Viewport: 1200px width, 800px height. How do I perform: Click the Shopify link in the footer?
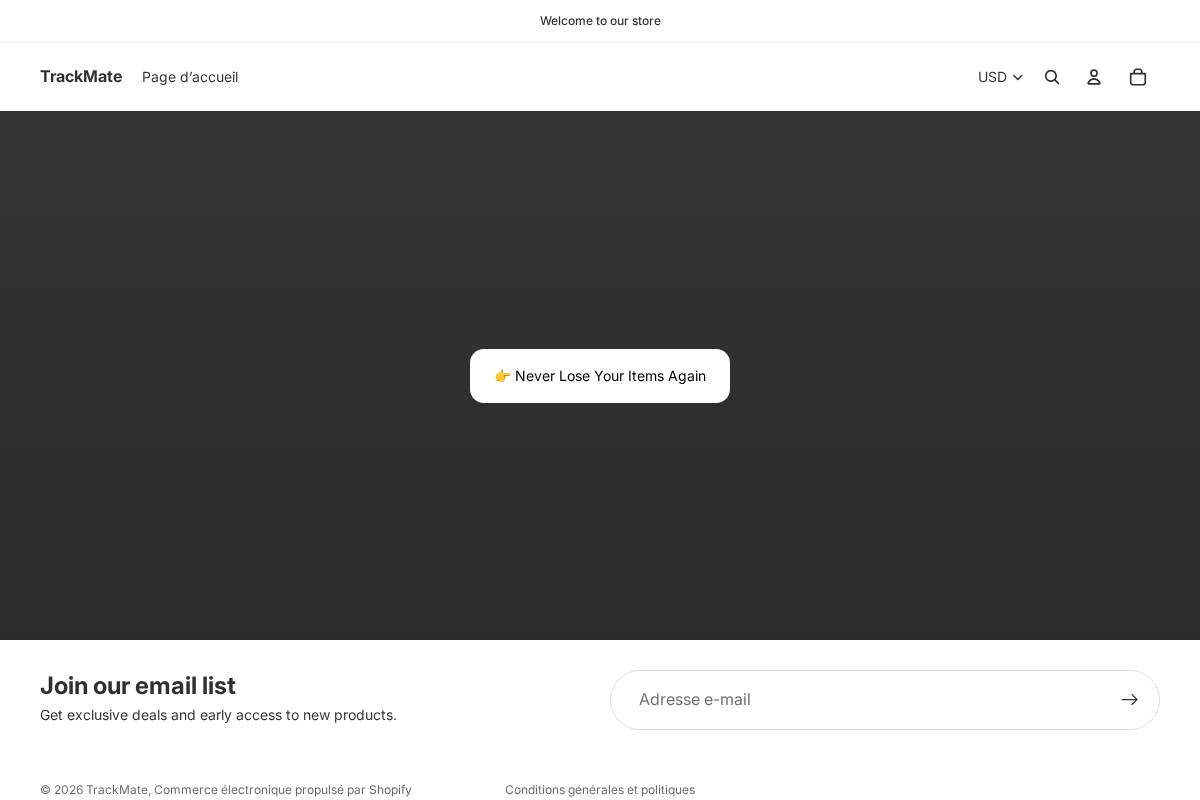click(390, 790)
